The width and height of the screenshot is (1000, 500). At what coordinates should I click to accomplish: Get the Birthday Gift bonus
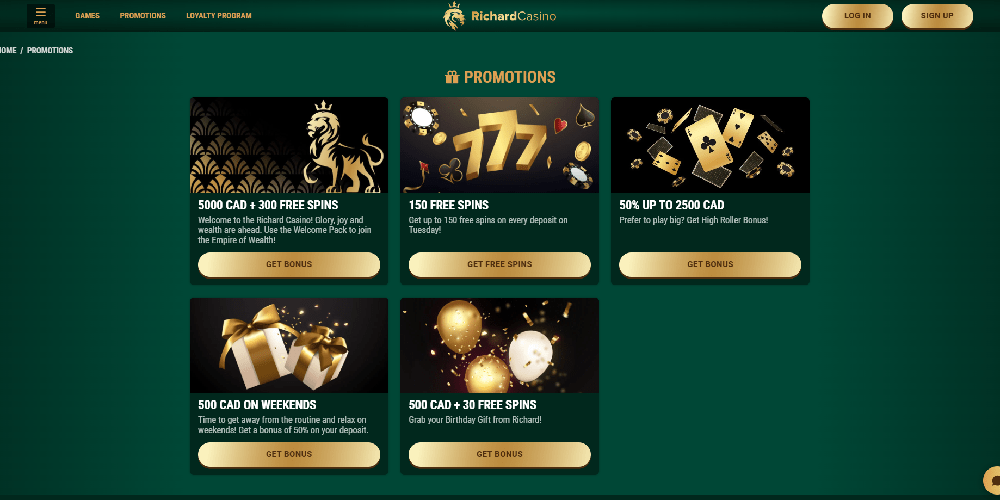pyautogui.click(x=499, y=454)
